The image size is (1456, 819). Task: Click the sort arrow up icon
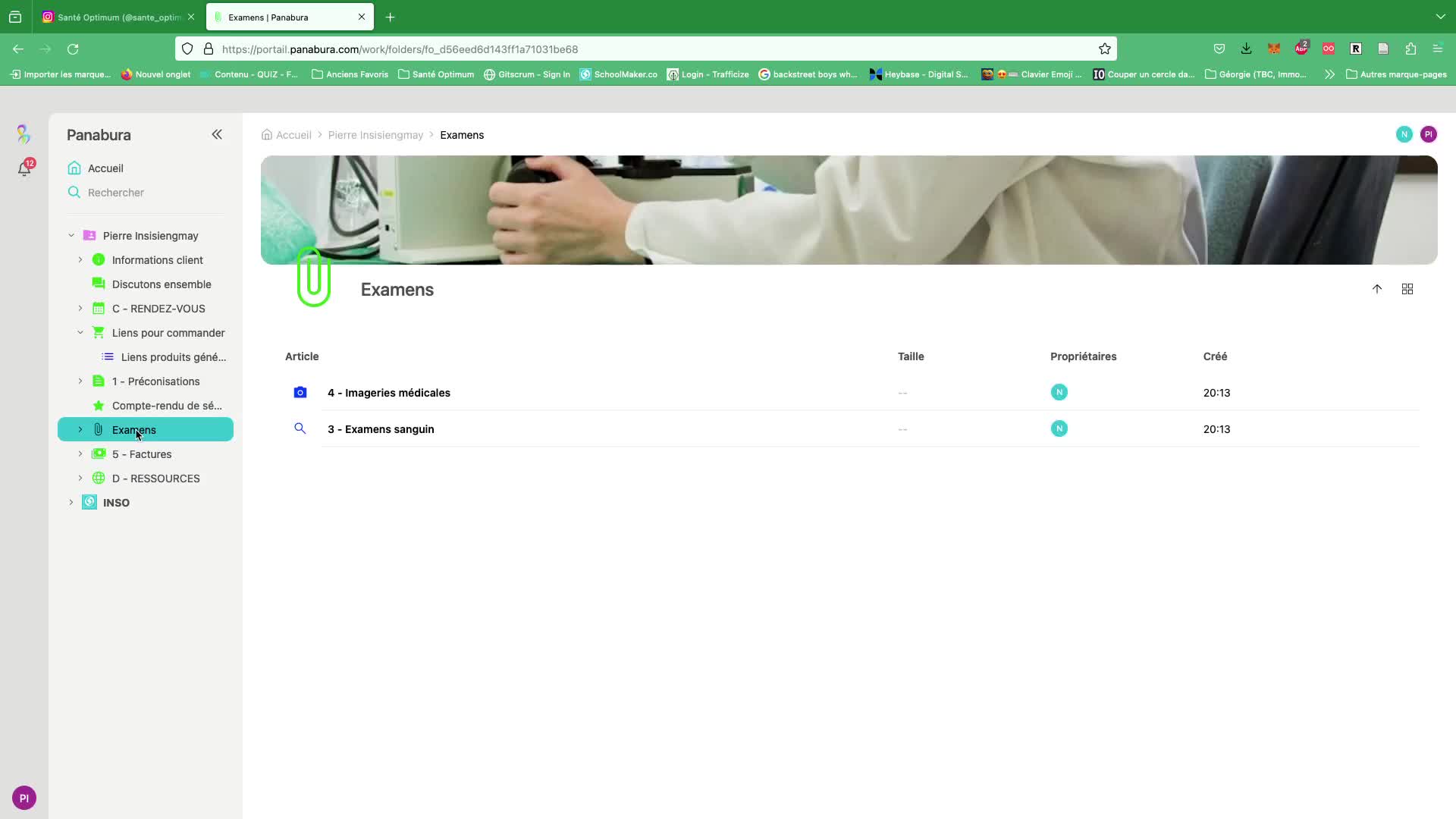pos(1377,289)
